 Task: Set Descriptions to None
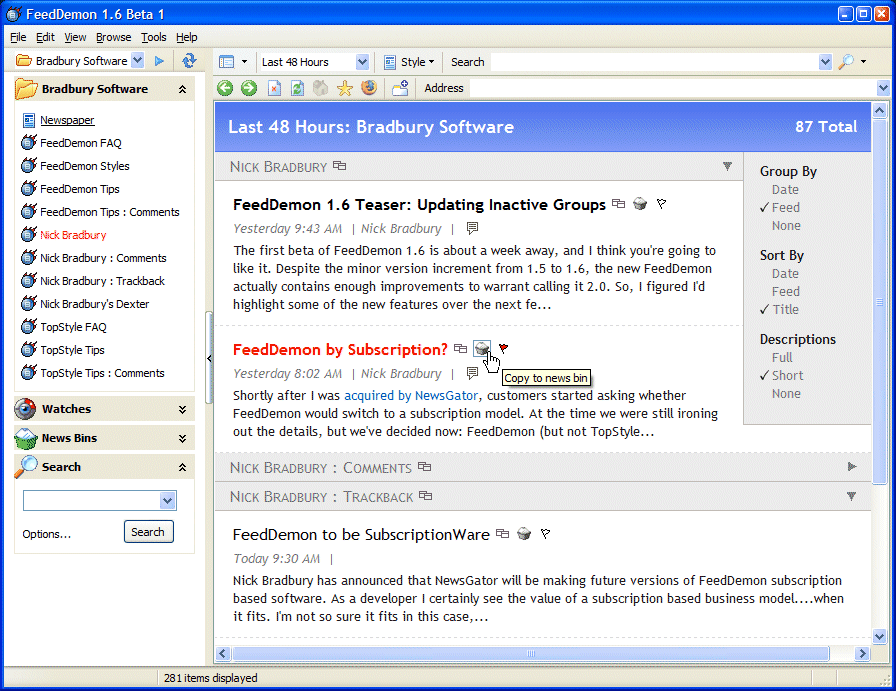coord(786,394)
